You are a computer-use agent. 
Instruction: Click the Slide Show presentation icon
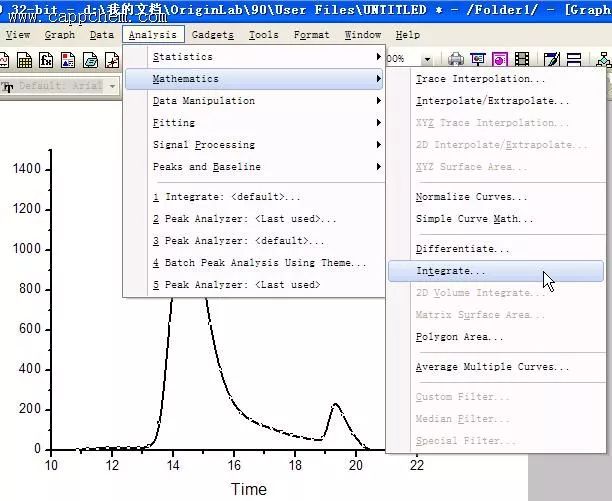pyautogui.click(x=478, y=59)
